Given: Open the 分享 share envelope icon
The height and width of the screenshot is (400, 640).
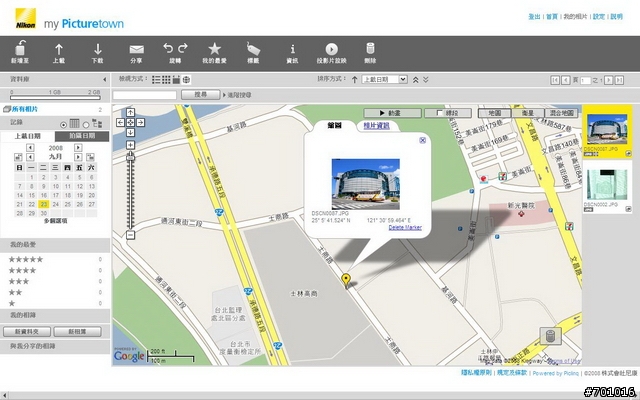Looking at the screenshot, I should point(136,49).
